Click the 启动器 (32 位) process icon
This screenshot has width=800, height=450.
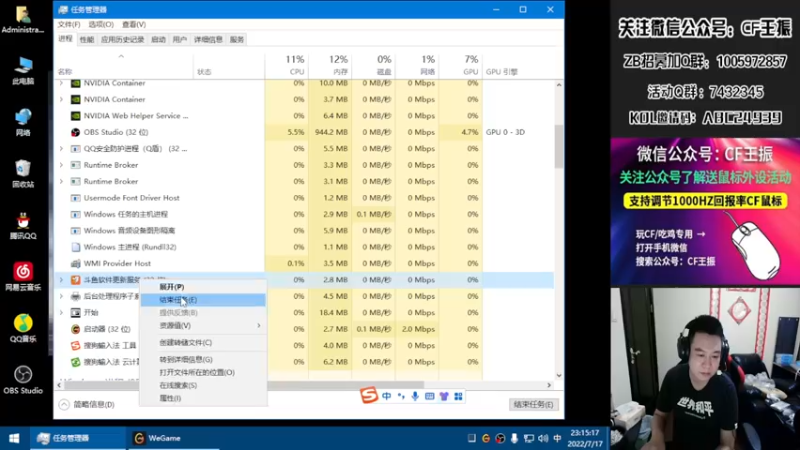(76, 329)
